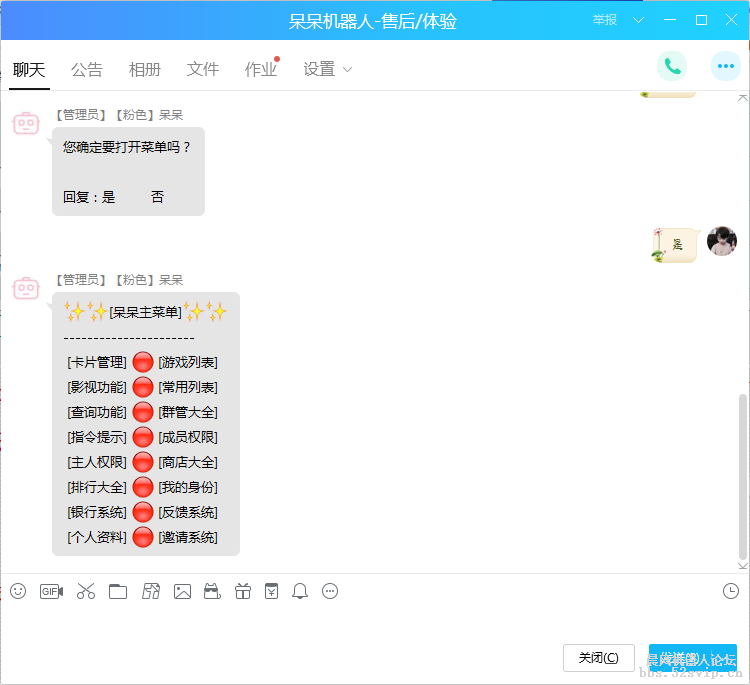Click the [呆呆主菜单] heading text

coord(145,312)
